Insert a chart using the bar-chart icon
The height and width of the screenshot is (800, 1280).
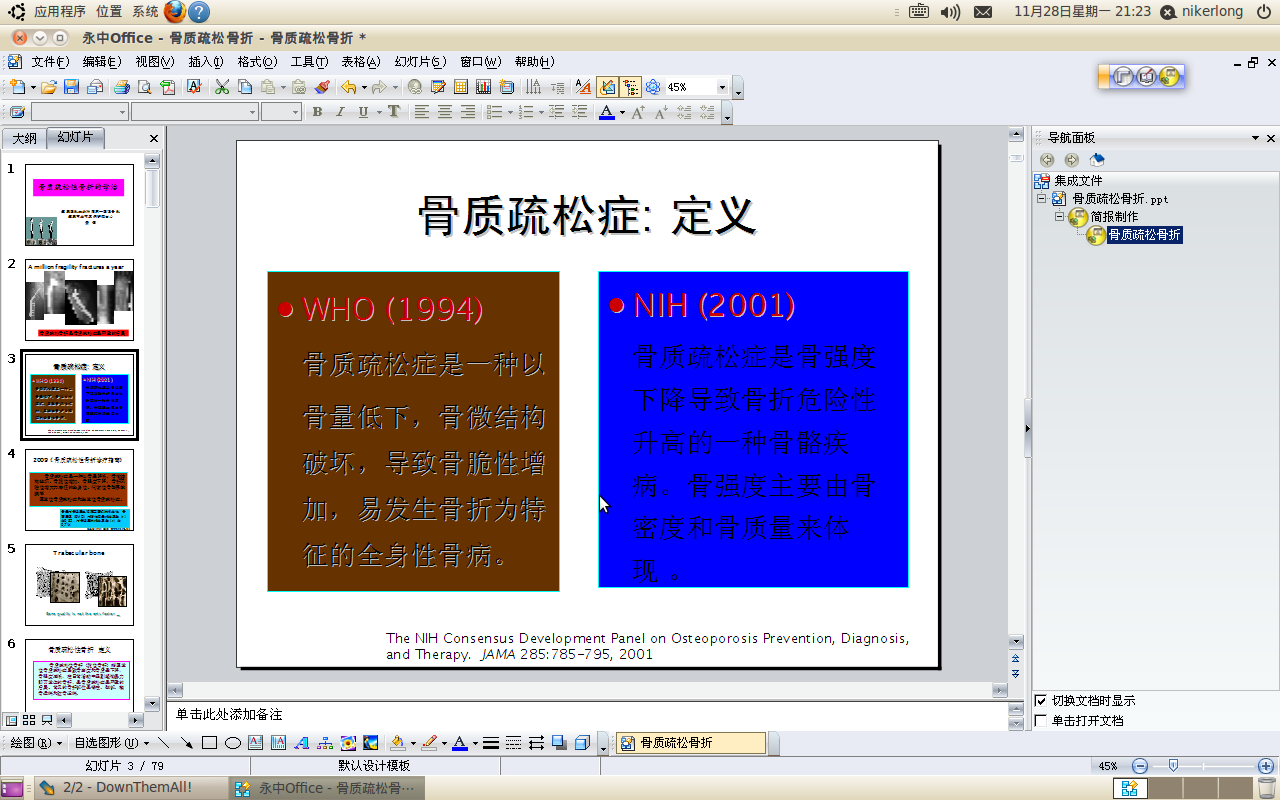(x=483, y=87)
